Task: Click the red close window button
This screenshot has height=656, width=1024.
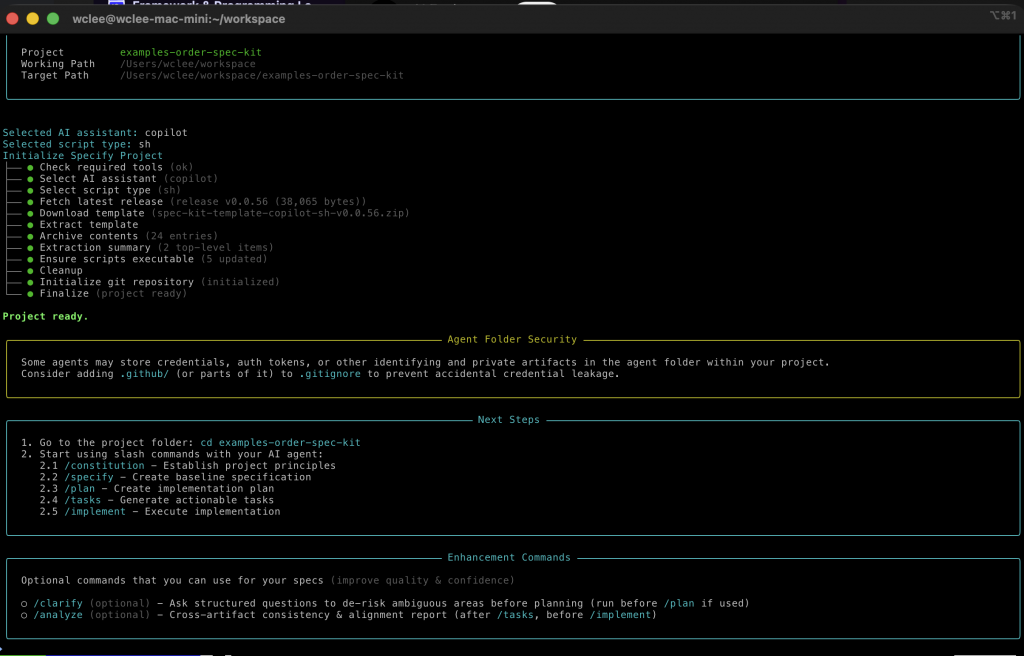Action: (12, 19)
